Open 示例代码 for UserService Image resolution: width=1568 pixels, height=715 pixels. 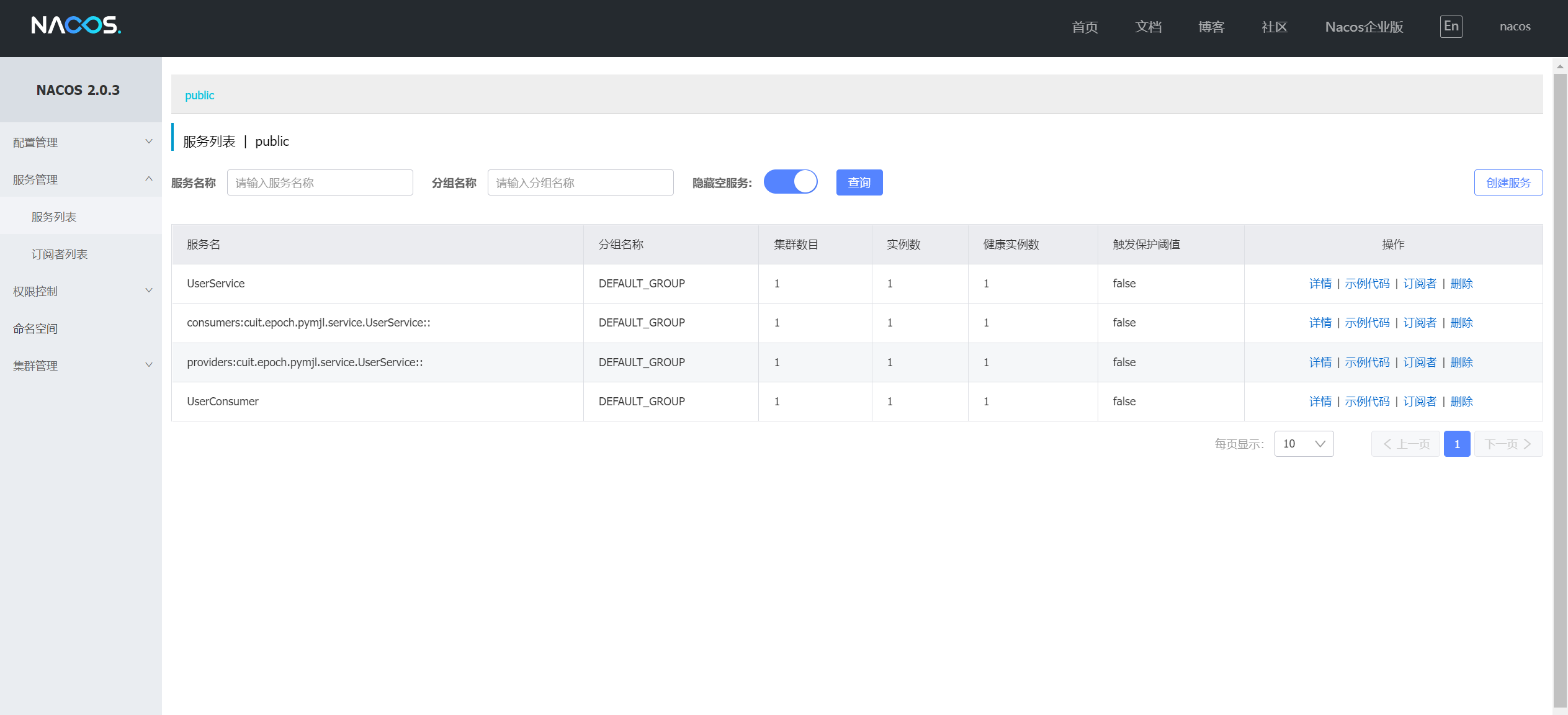pyautogui.click(x=1367, y=284)
